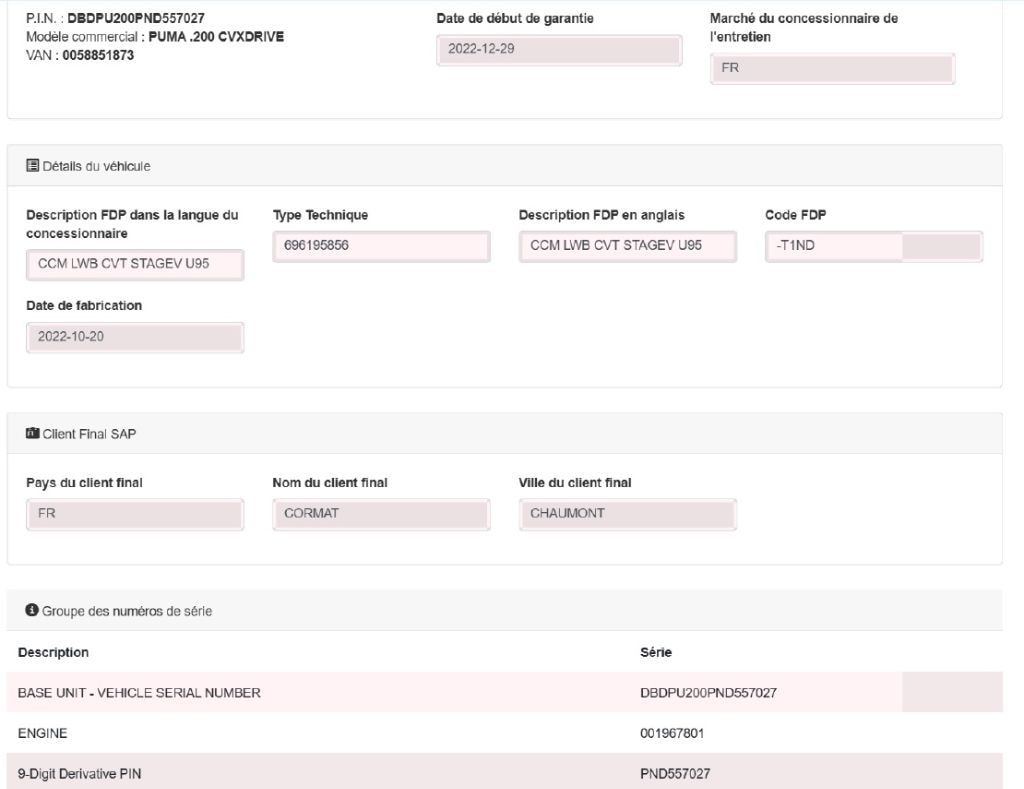Click the Client Final SAP section title
Viewport: 1024px width, 789px height.
tap(89, 434)
